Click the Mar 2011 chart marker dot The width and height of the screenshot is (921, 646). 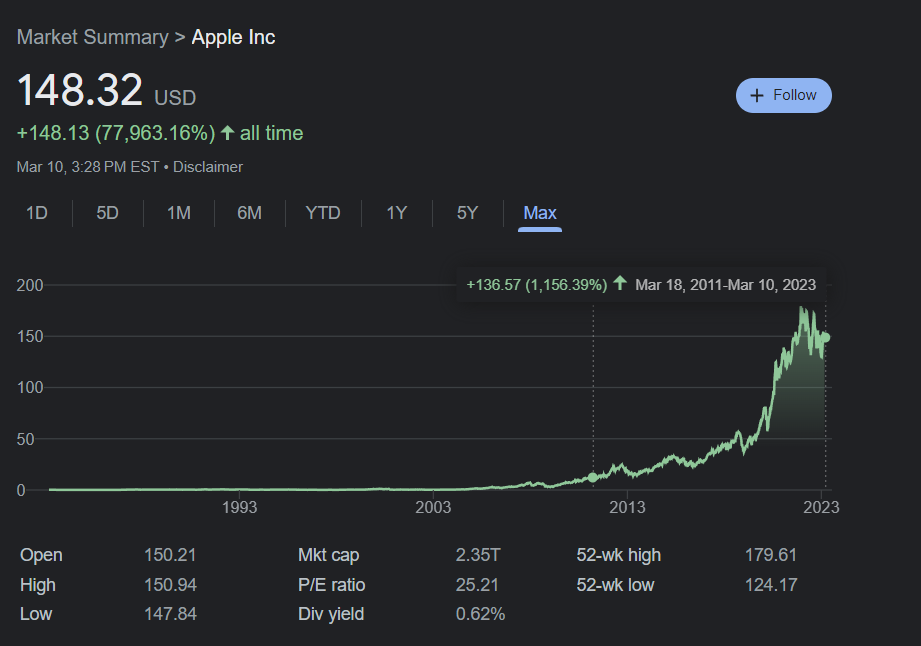[593, 478]
